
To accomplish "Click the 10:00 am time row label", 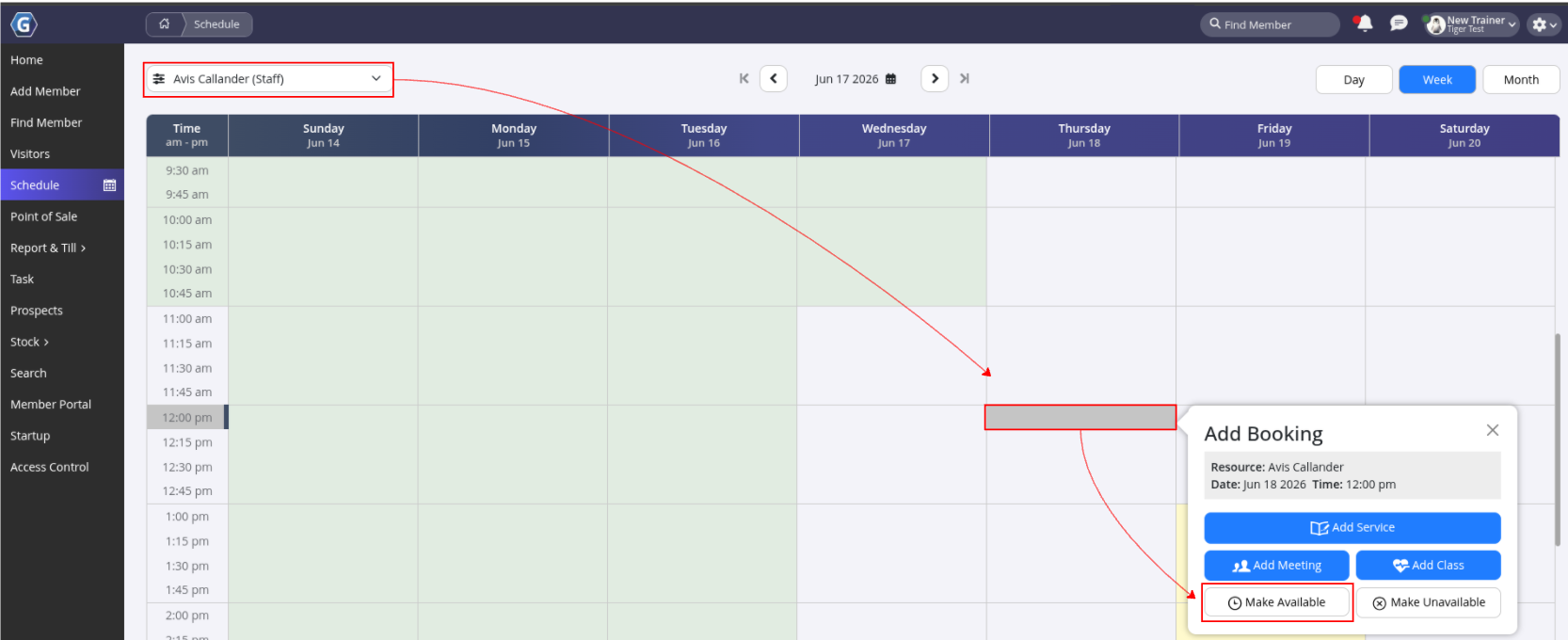I will 187,220.
